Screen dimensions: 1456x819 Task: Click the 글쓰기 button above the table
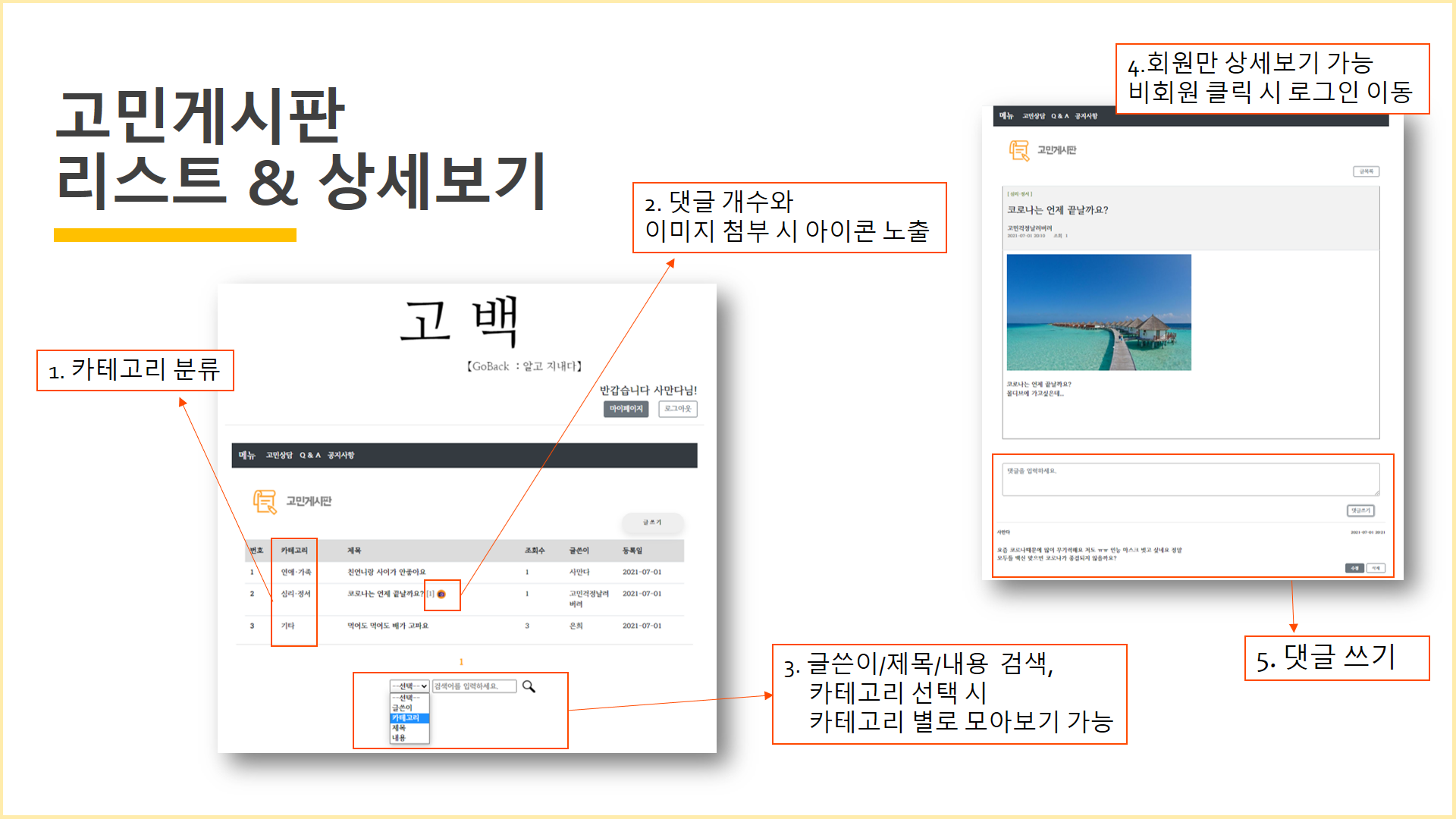pyautogui.click(x=653, y=522)
